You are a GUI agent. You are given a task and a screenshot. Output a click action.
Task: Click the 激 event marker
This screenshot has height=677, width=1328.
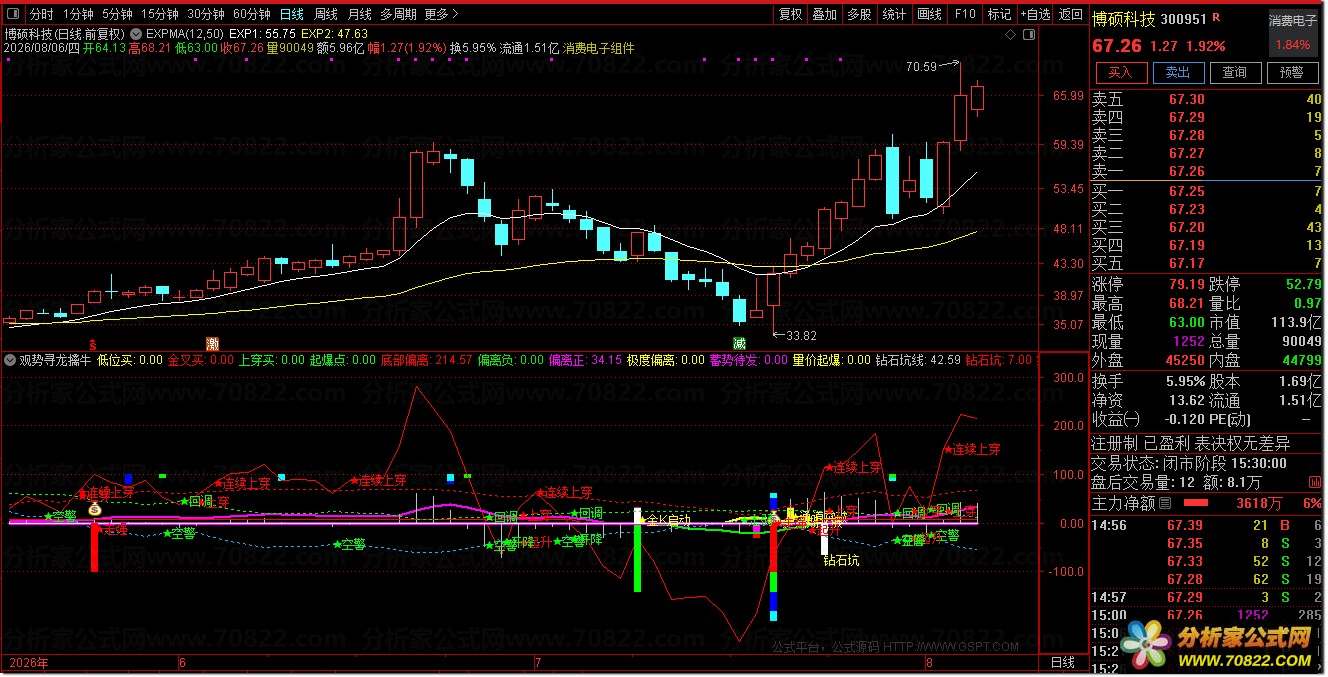point(212,343)
